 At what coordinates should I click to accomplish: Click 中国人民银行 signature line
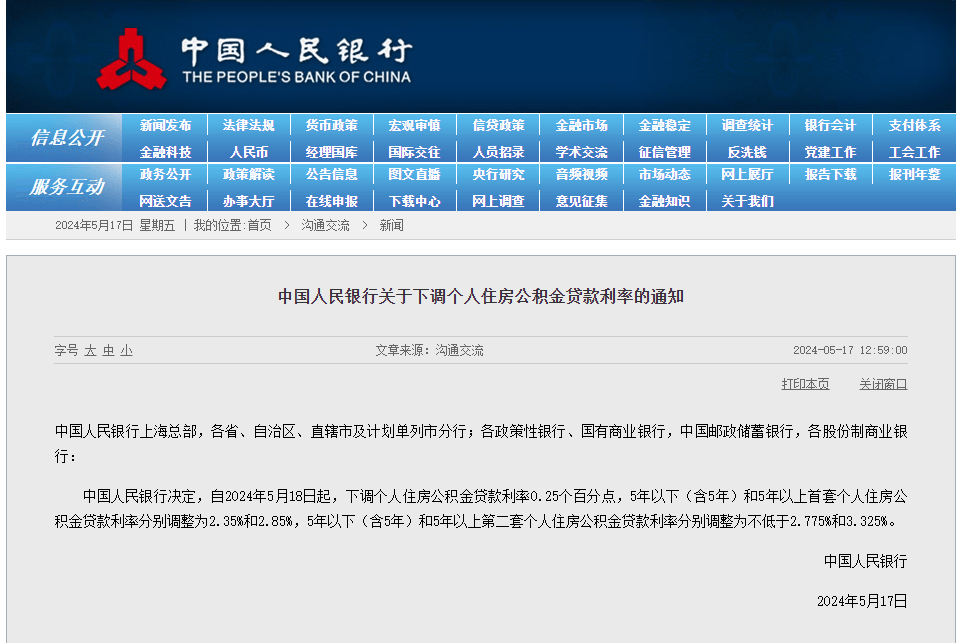coord(866,561)
